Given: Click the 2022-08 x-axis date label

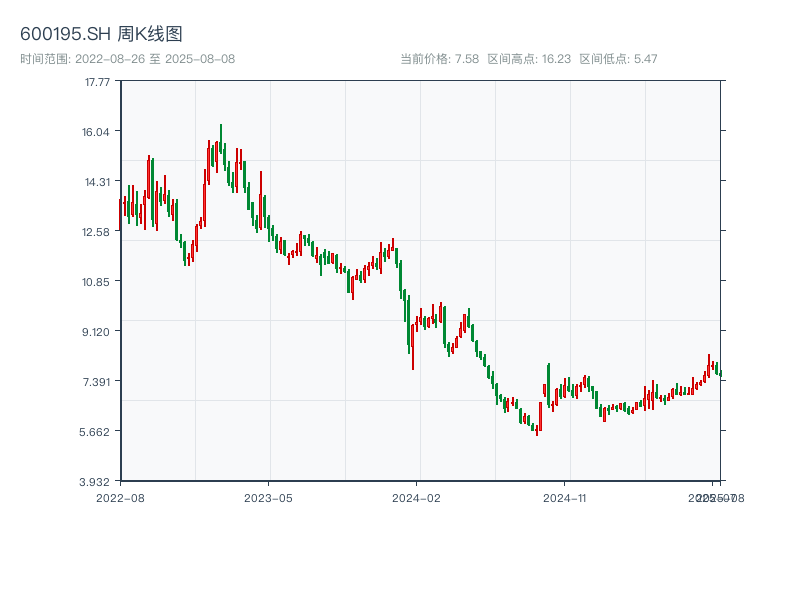Looking at the screenshot, I should click(x=120, y=497).
